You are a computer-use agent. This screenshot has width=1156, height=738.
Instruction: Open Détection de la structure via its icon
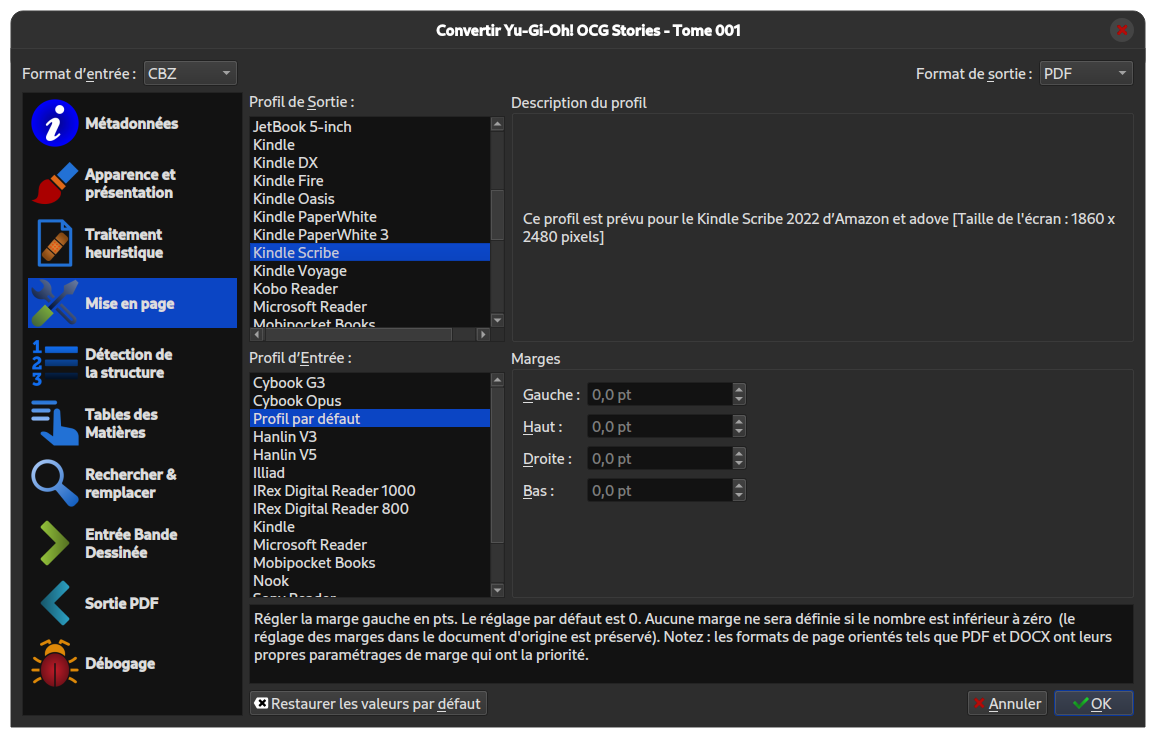(x=54, y=363)
